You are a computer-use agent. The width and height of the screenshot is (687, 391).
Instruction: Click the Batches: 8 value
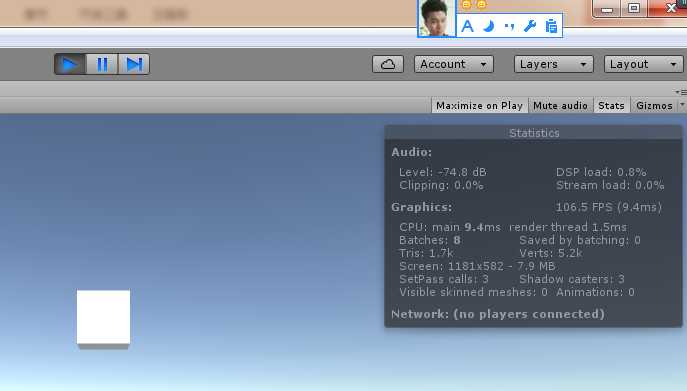click(430, 240)
